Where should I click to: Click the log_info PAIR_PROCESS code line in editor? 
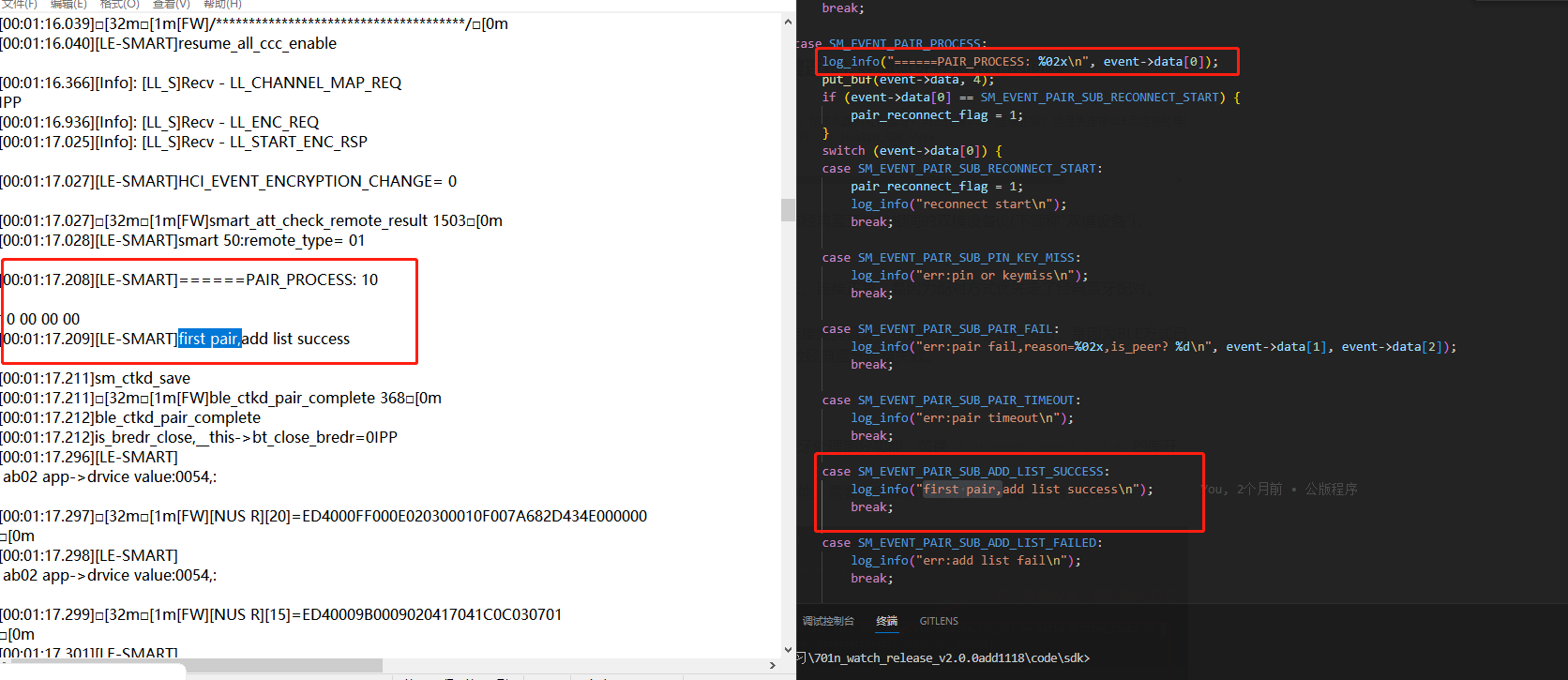(x=1020, y=61)
